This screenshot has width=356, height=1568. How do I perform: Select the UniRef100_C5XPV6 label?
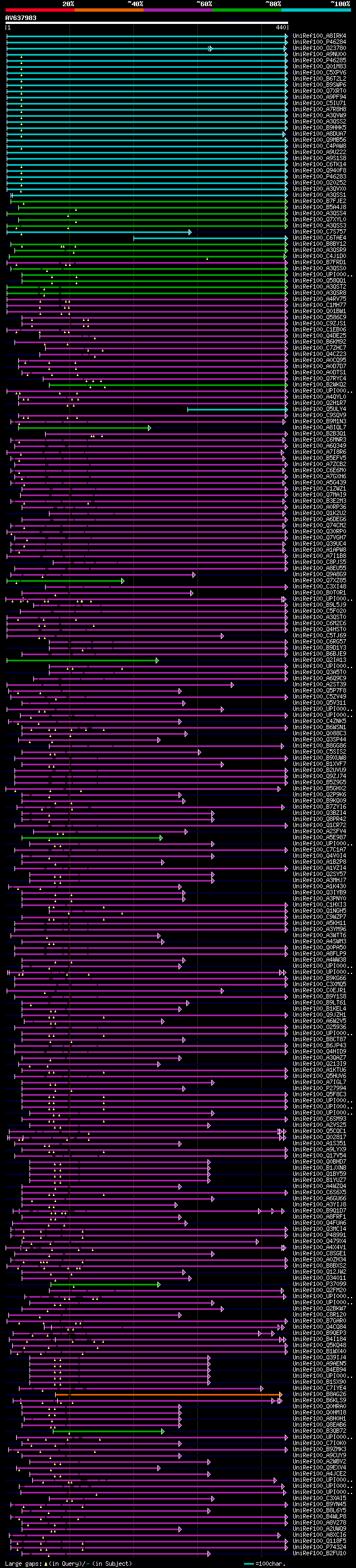tap(319, 72)
